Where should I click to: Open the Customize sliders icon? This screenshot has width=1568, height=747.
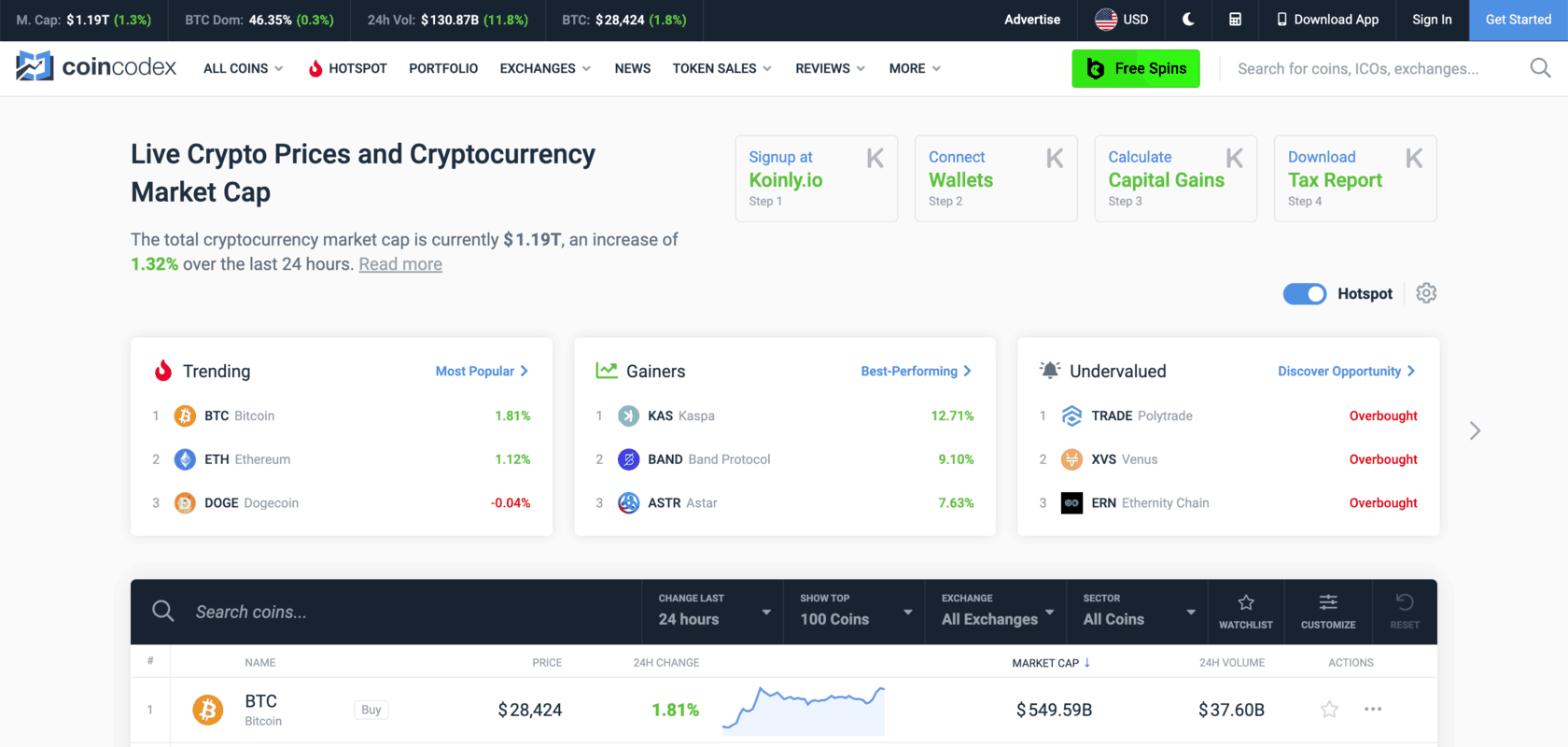click(1328, 612)
